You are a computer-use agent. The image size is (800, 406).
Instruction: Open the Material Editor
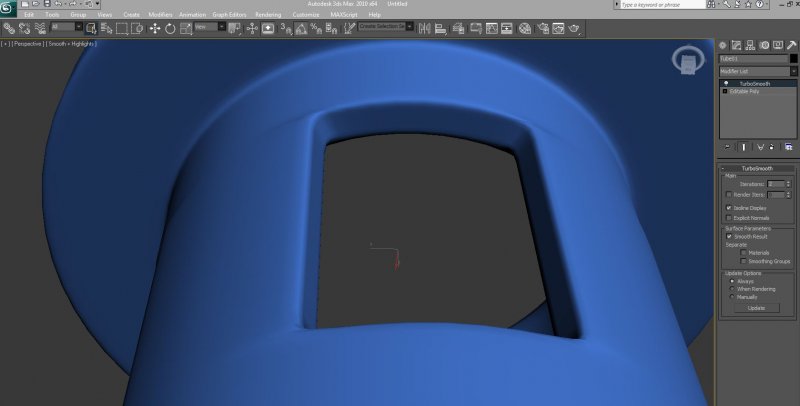(x=524, y=29)
